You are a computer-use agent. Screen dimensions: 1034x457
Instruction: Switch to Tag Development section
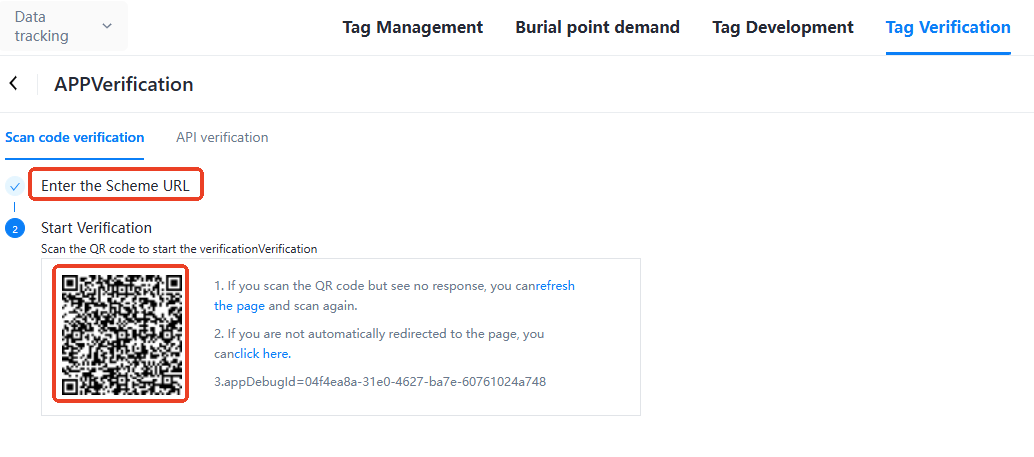pos(782,27)
